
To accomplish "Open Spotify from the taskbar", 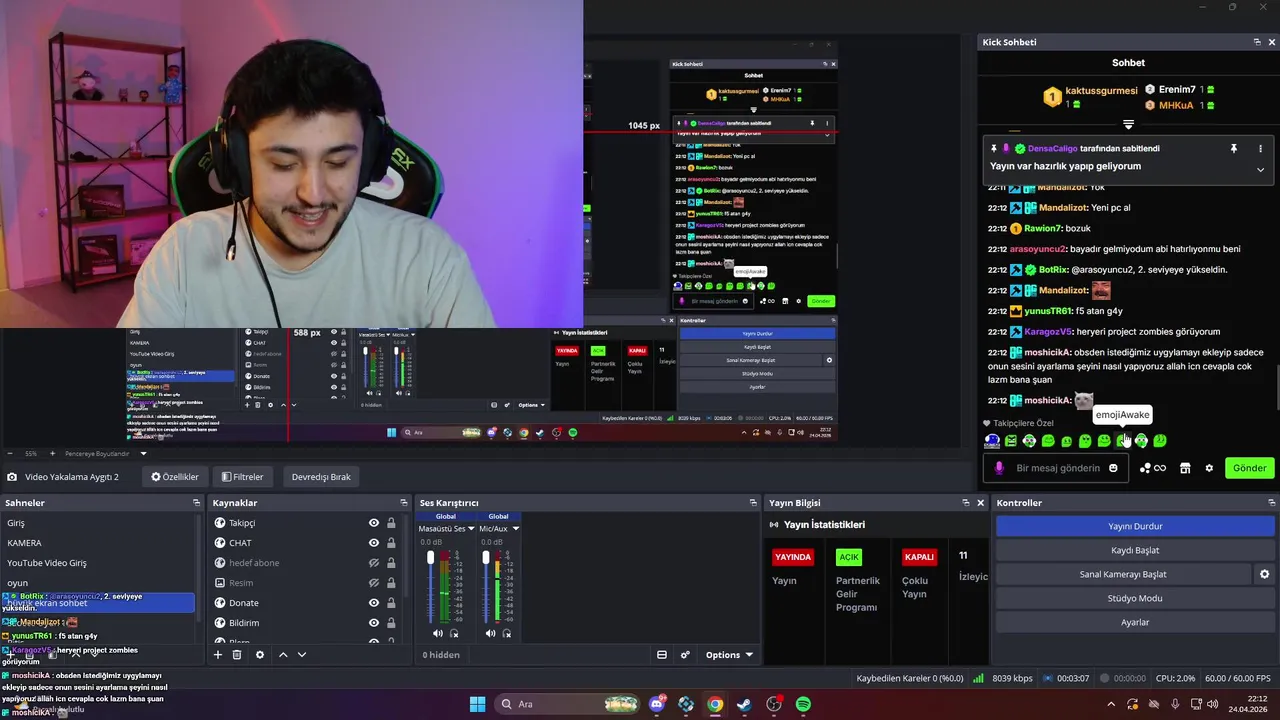I will point(803,704).
